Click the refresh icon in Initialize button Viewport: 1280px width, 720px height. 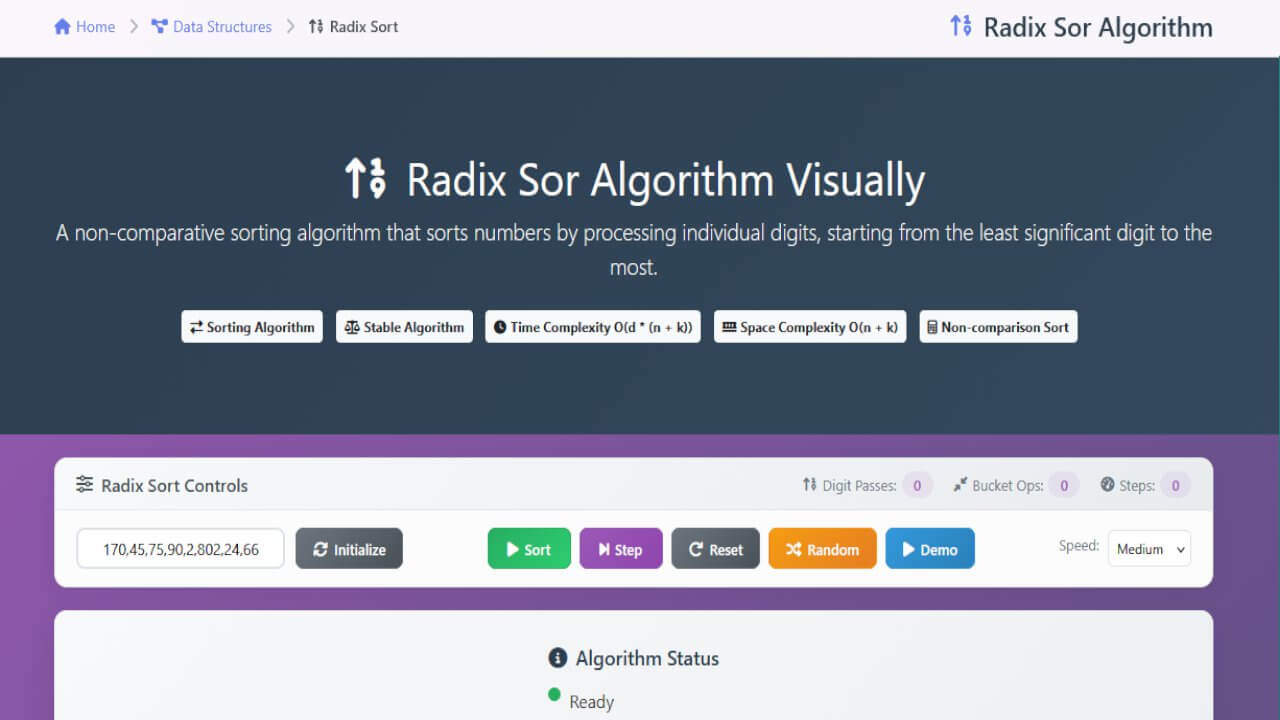tap(320, 549)
